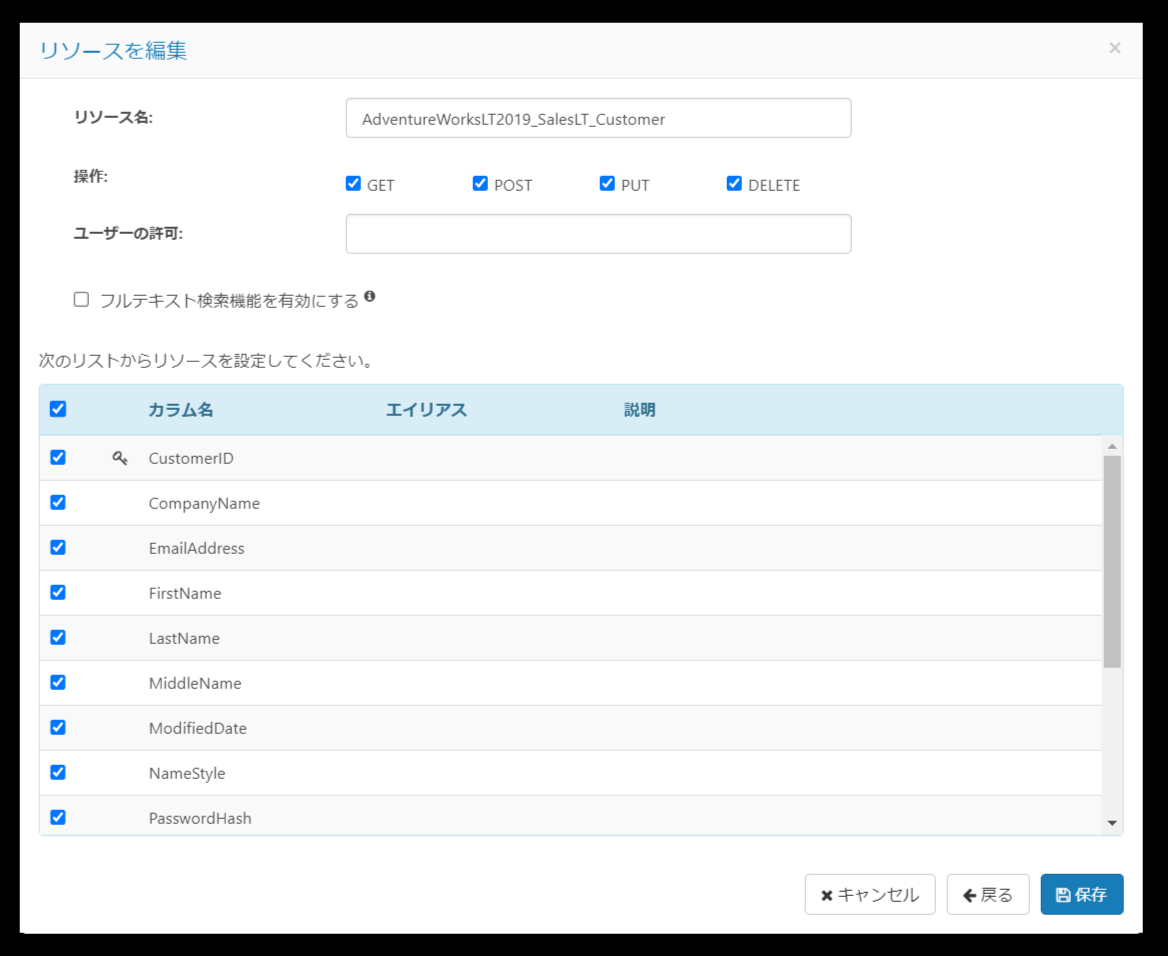Uncheck the NameStyle column checkbox
The image size is (1168, 956).
[x=58, y=773]
